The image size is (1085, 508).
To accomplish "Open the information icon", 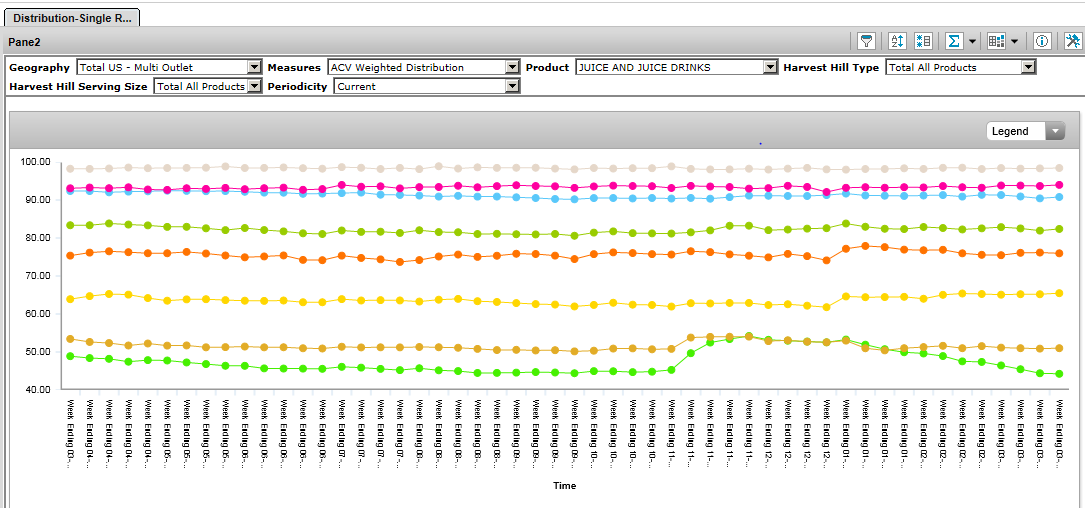I will click(1041, 41).
